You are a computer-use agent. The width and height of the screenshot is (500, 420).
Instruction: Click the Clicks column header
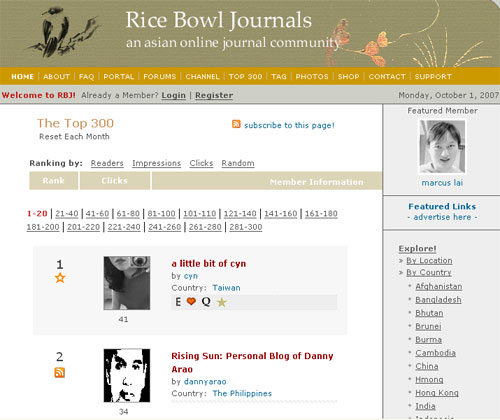coord(115,181)
